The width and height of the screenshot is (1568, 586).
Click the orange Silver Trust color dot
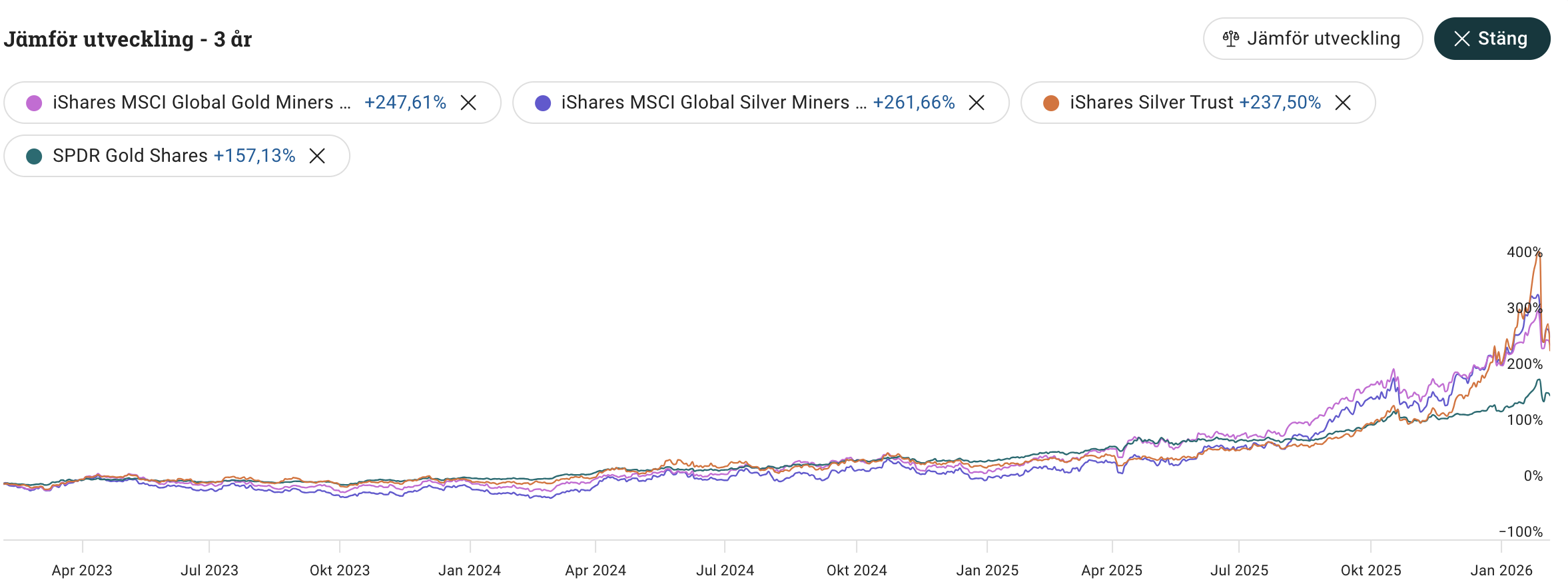click(1051, 103)
